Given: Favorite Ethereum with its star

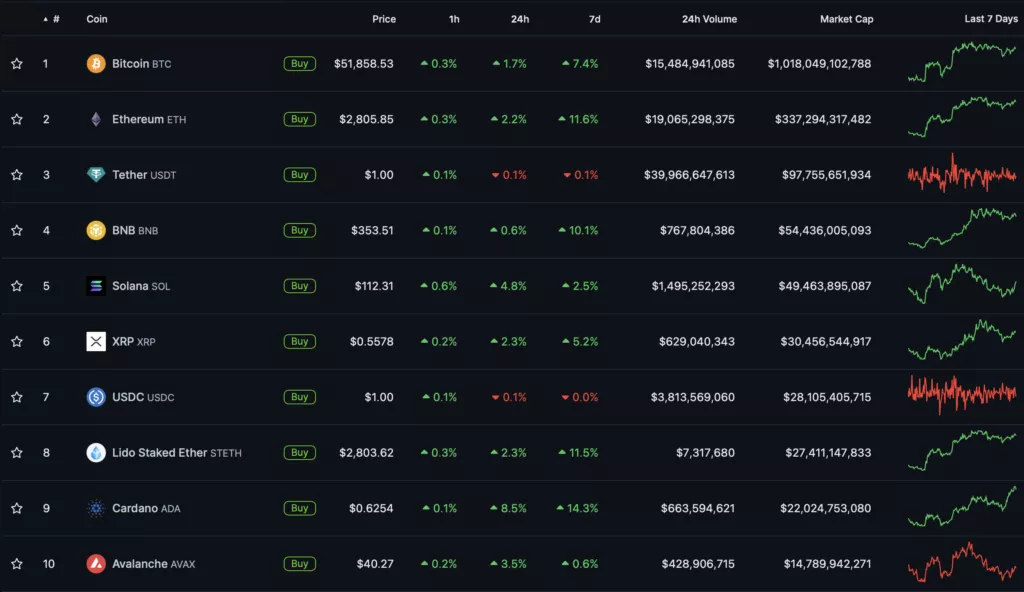Looking at the screenshot, I should pos(17,119).
